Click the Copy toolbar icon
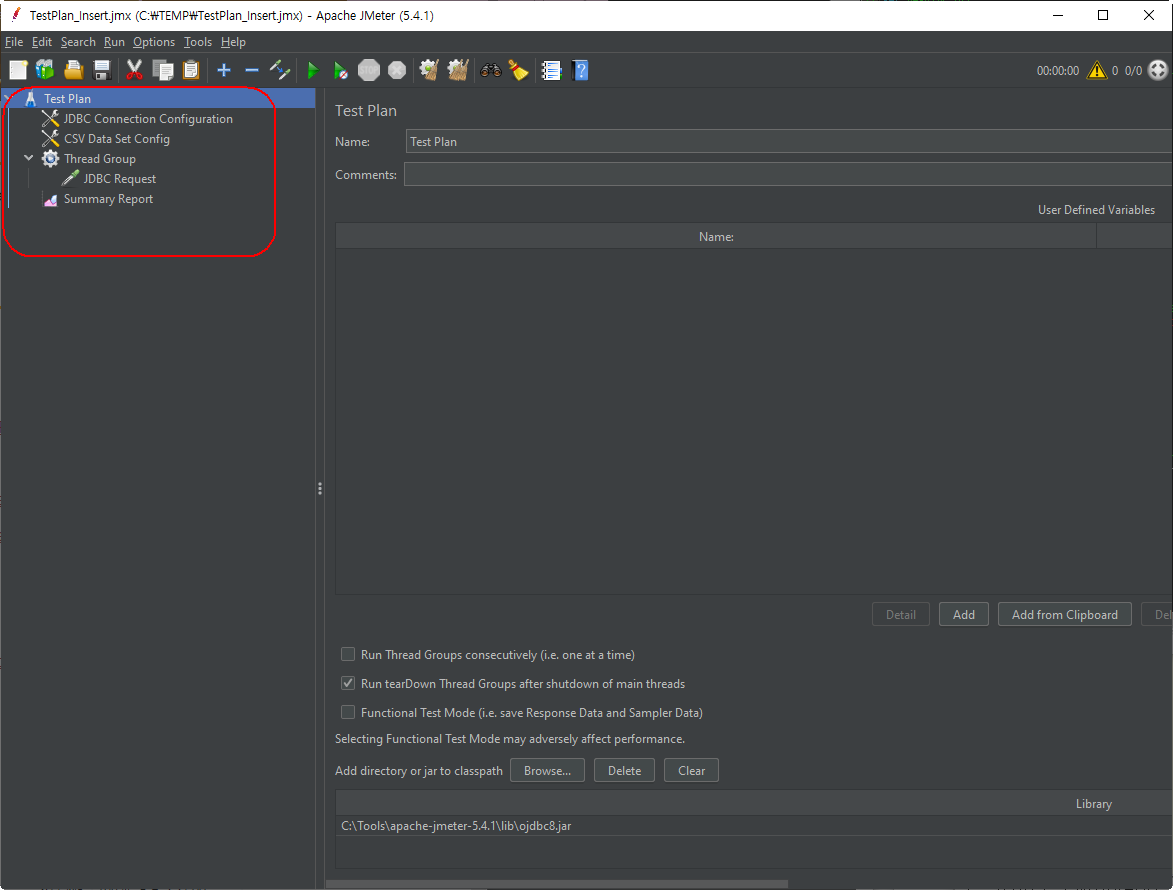This screenshot has height=890, width=1173. pos(162,70)
